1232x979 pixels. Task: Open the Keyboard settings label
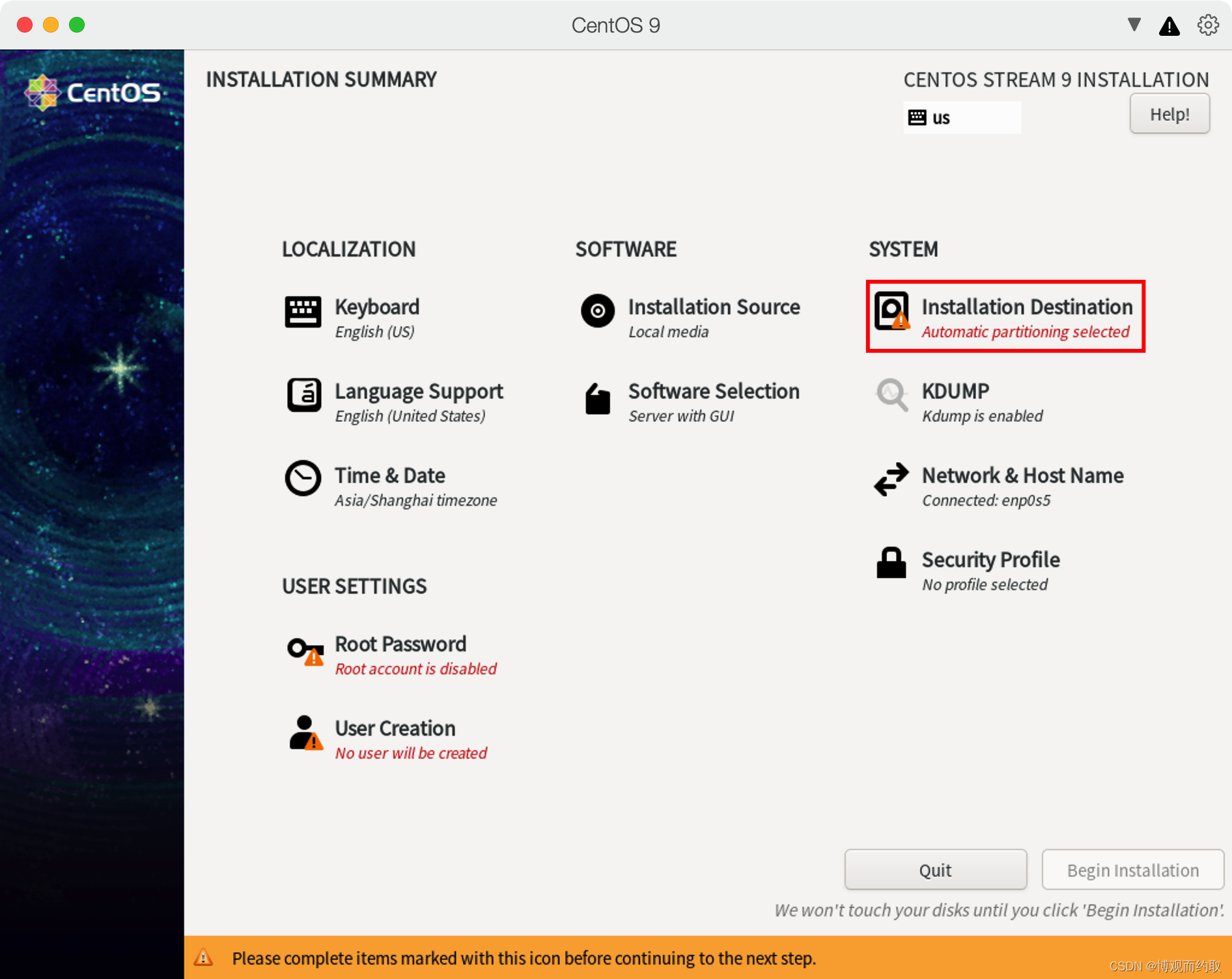coord(377,307)
